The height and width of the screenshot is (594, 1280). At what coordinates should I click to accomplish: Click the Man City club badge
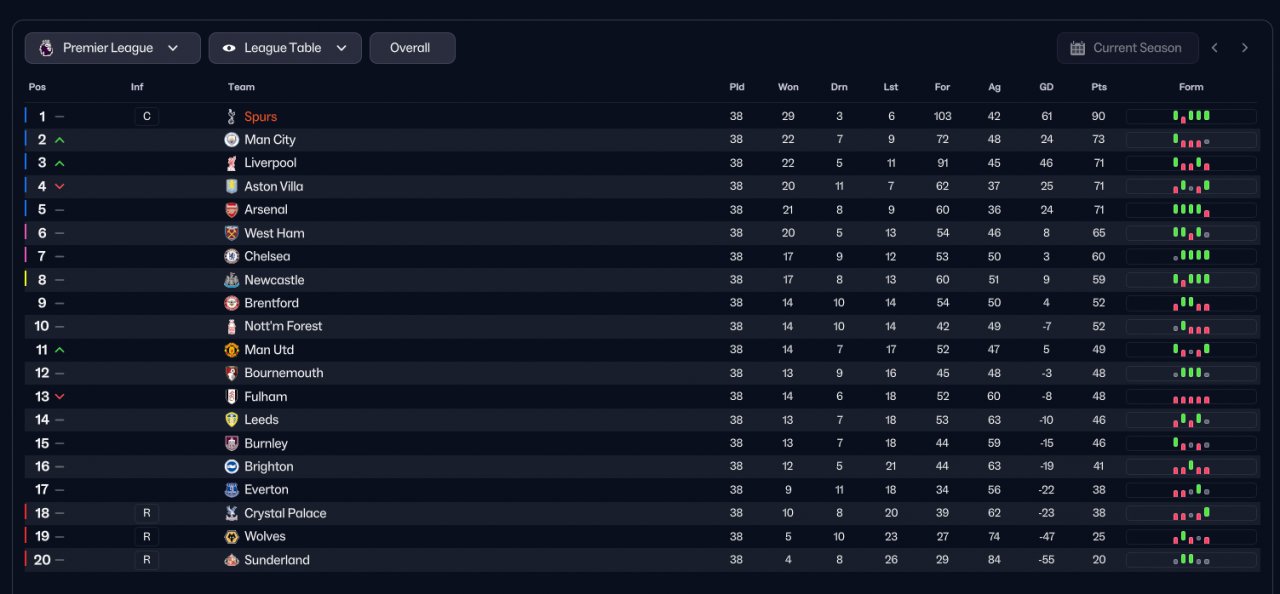232,140
